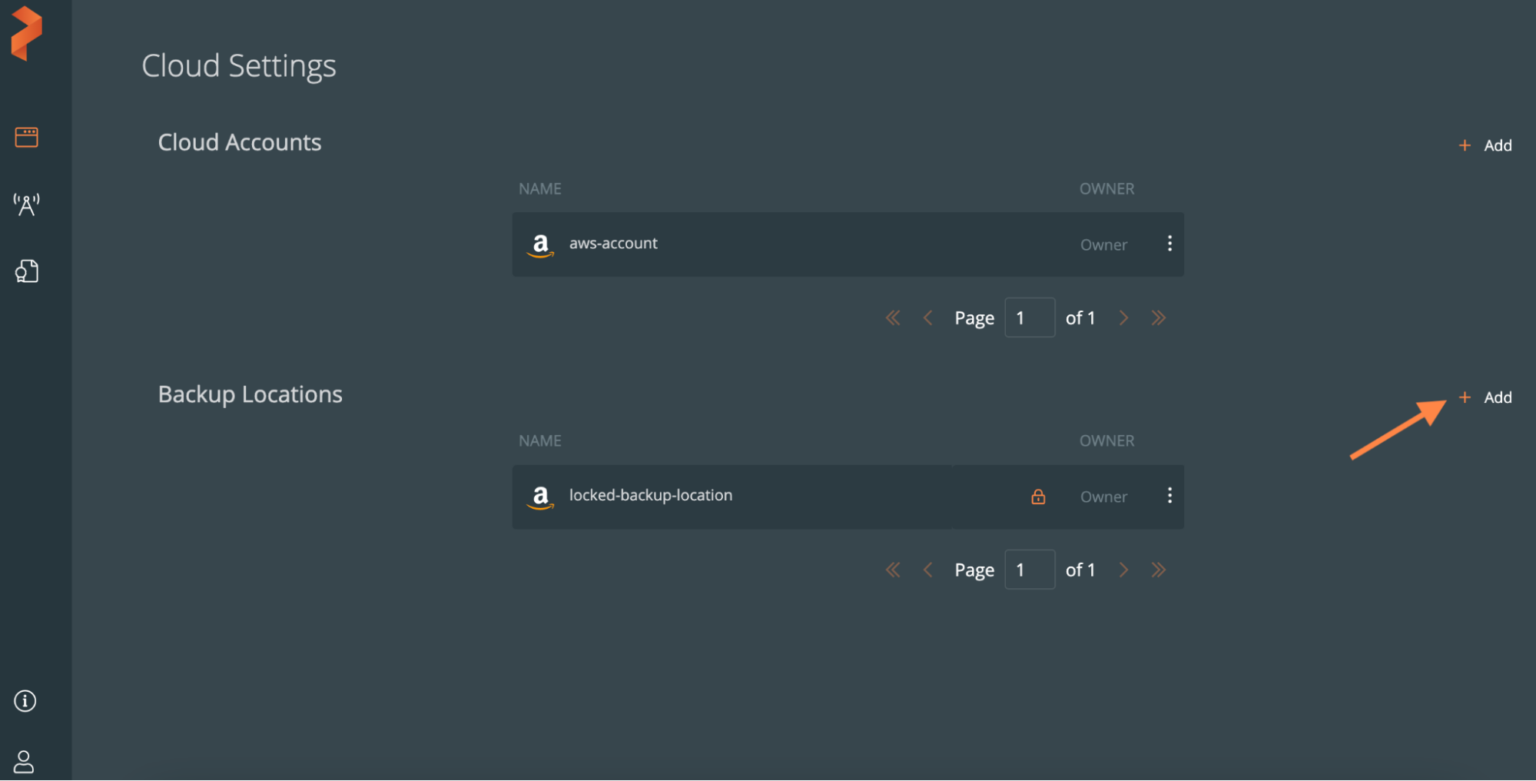
Task: Click the OWNER column header under Backup Locations
Action: pyautogui.click(x=1107, y=441)
